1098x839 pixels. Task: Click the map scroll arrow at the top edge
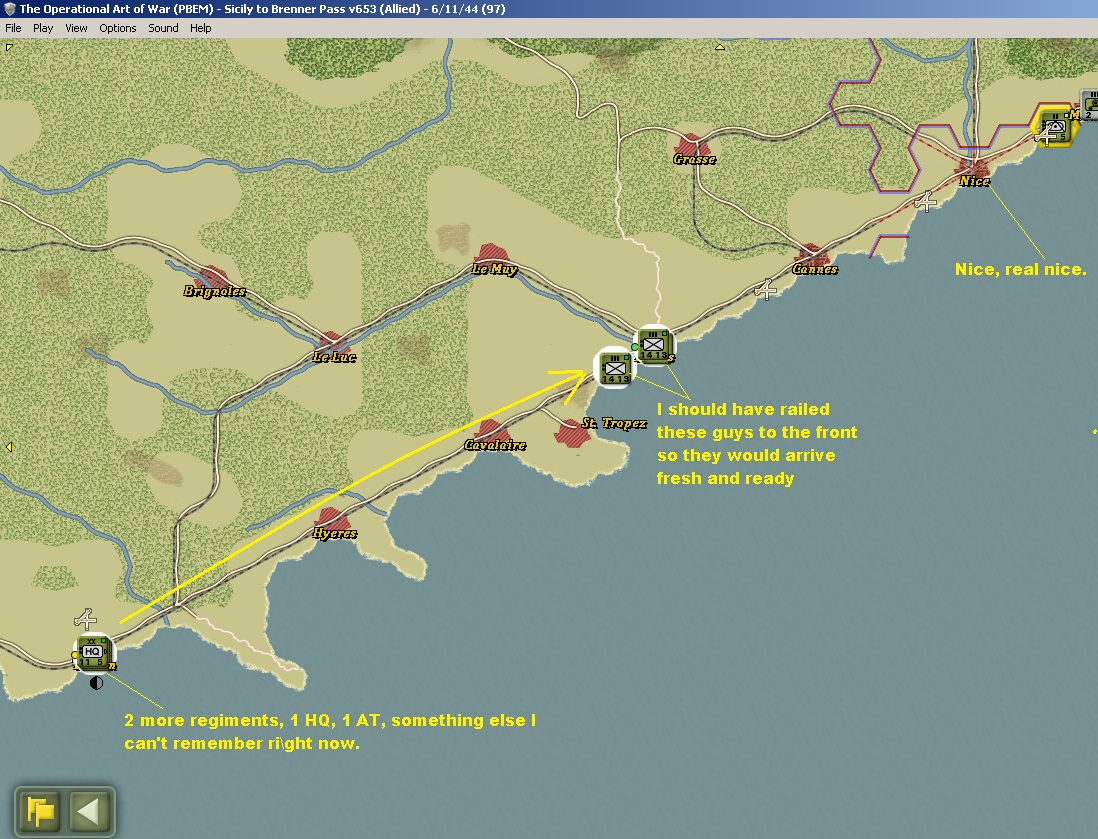tap(719, 47)
